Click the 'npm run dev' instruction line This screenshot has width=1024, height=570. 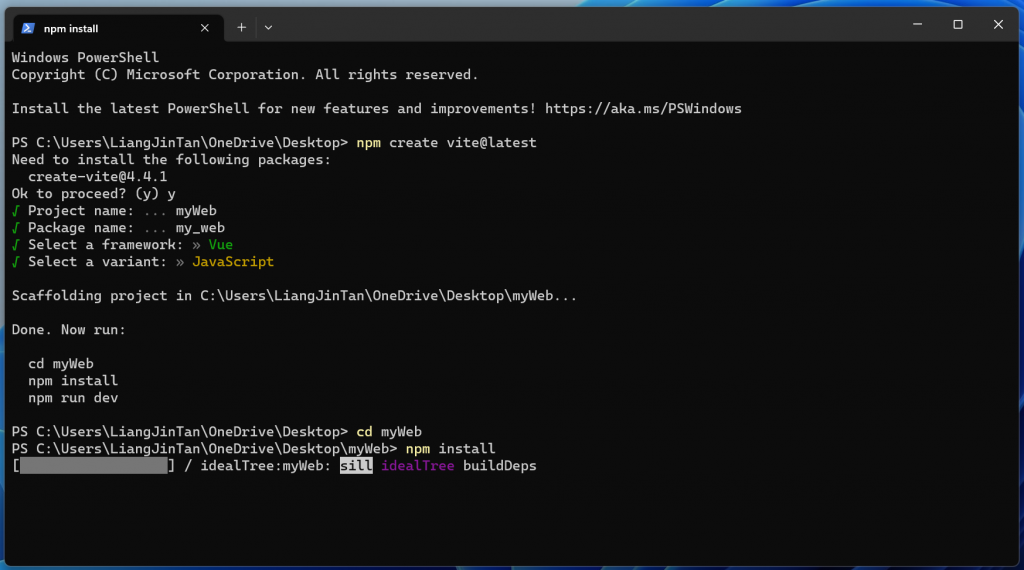pos(73,398)
